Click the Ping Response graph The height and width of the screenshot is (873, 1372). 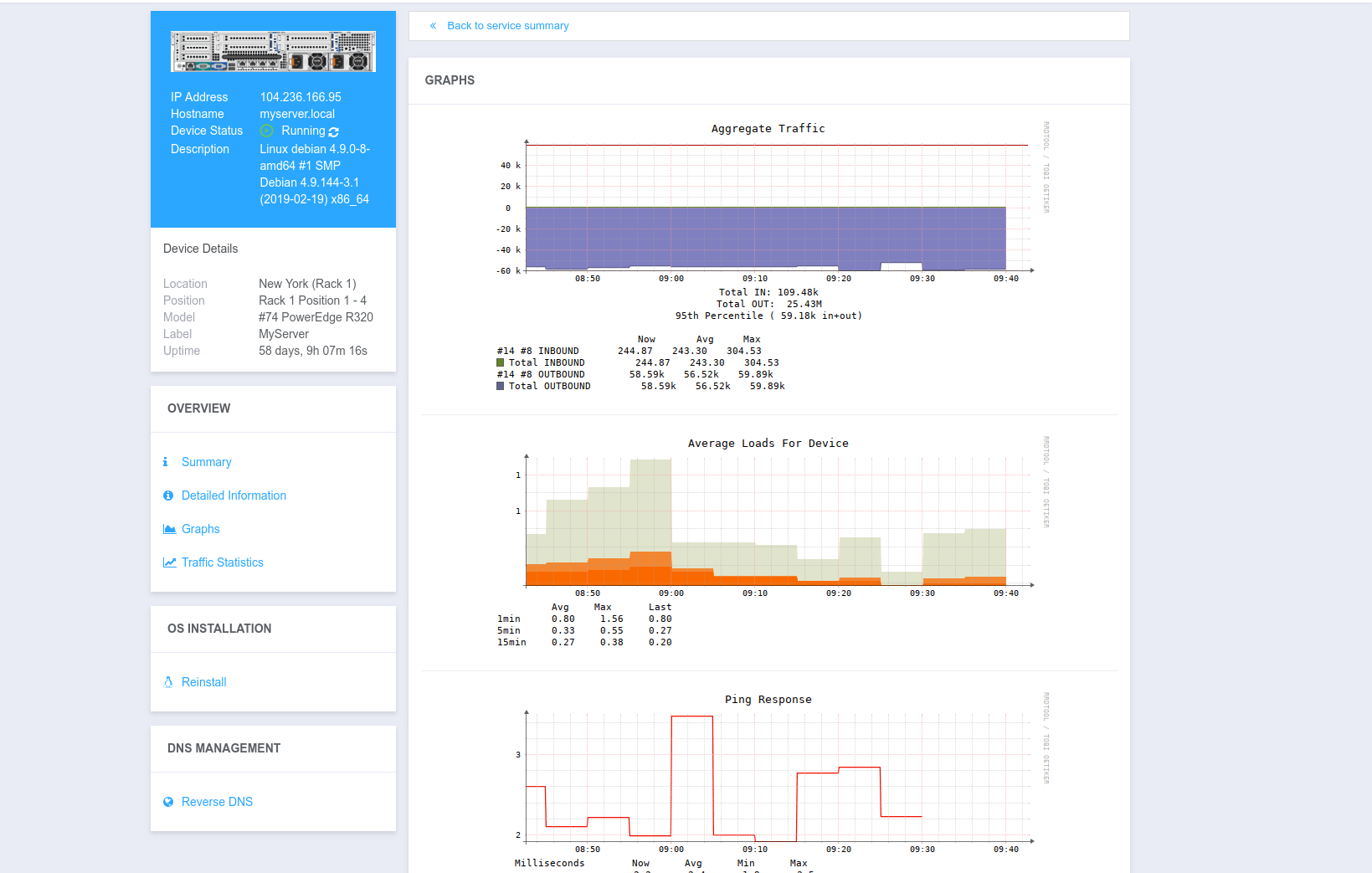click(768, 782)
